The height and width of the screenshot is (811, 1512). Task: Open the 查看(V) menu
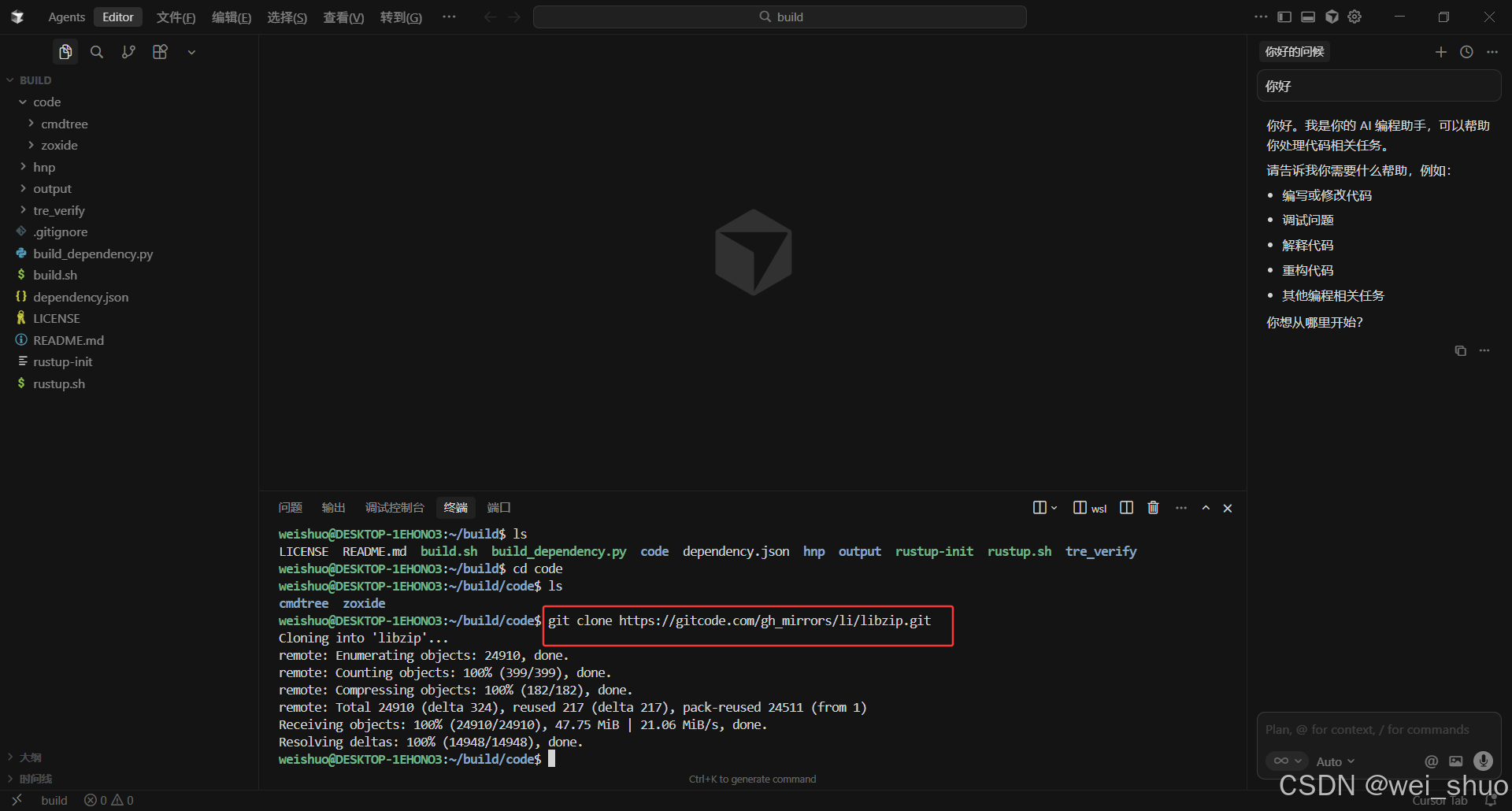[343, 17]
